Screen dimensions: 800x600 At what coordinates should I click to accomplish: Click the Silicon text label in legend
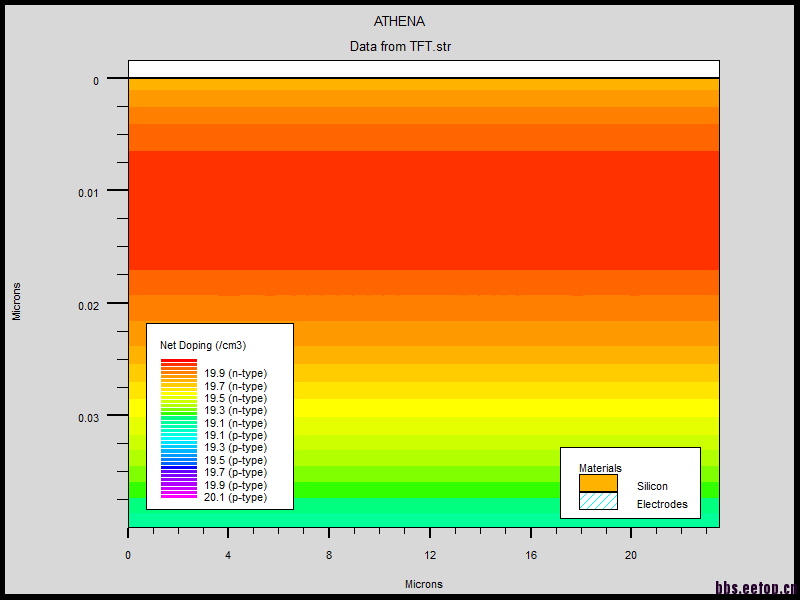652,486
